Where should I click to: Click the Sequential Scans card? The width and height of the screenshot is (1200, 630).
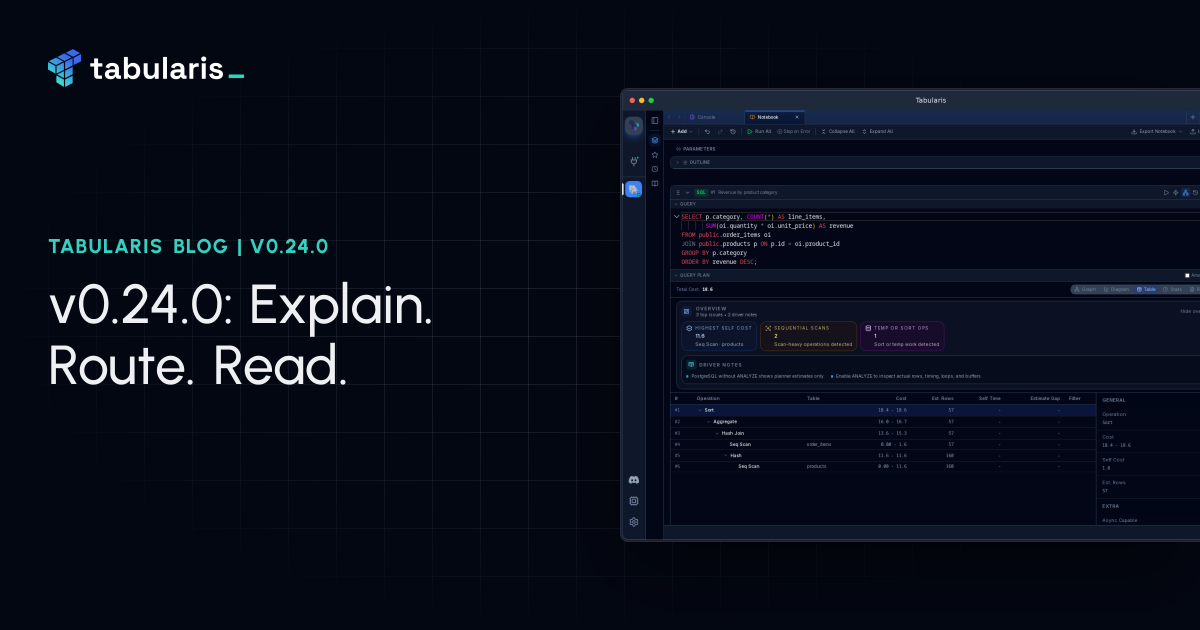(x=809, y=335)
